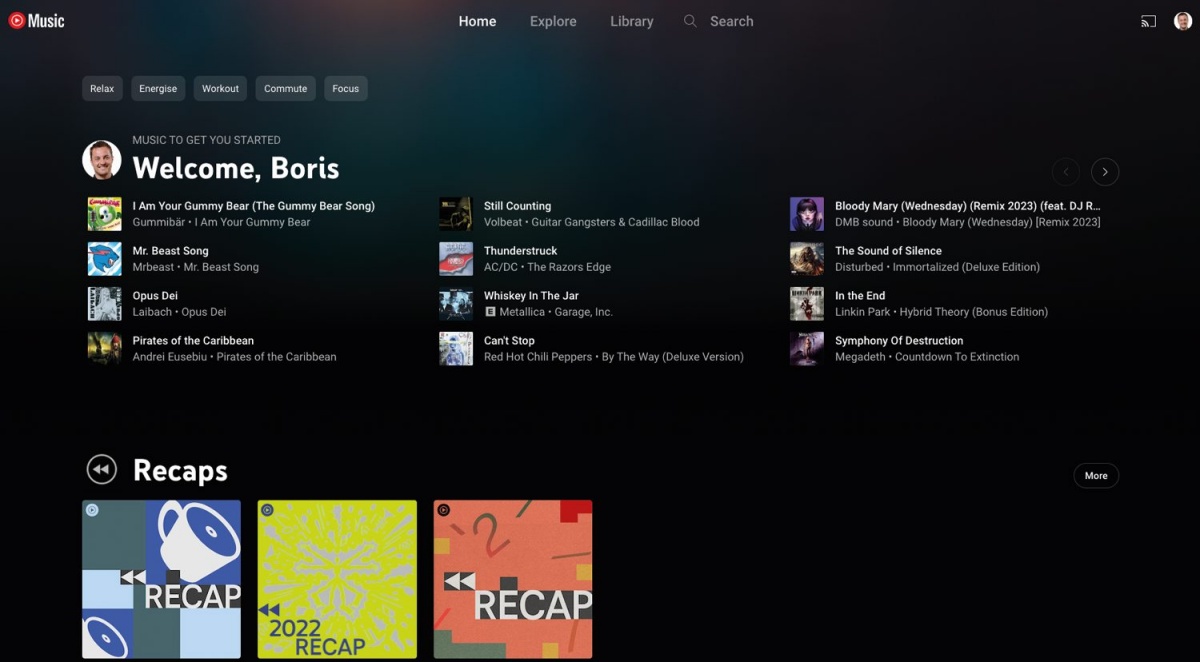Click Boris's profile picture beside Welcome
1200x662 pixels.
click(102, 160)
